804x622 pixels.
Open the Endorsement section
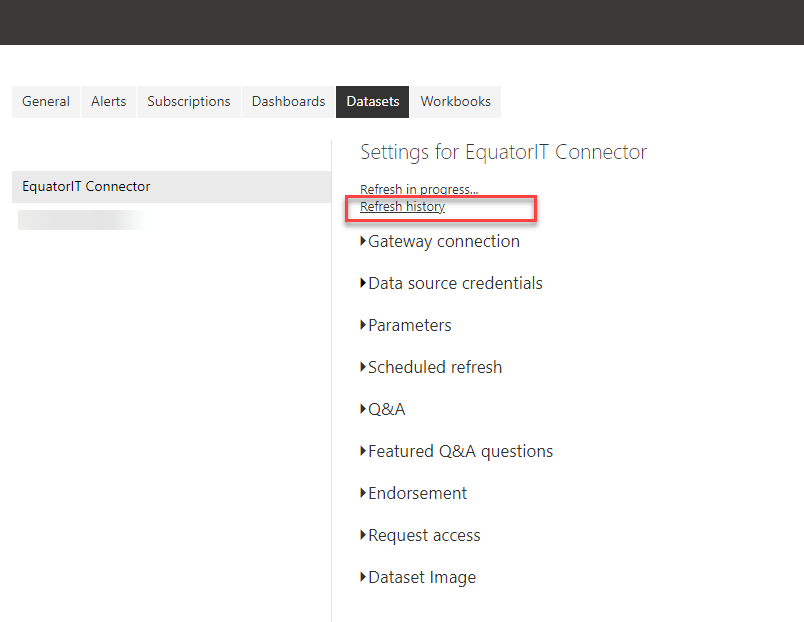pos(417,493)
